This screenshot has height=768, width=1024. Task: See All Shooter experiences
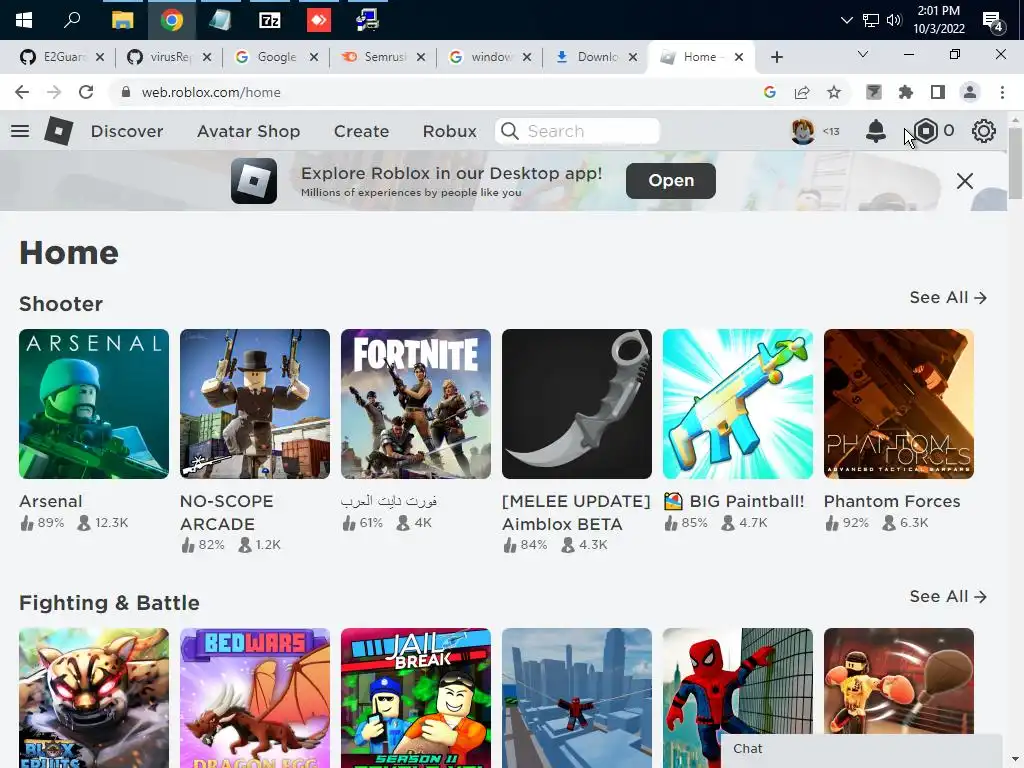[x=948, y=298]
